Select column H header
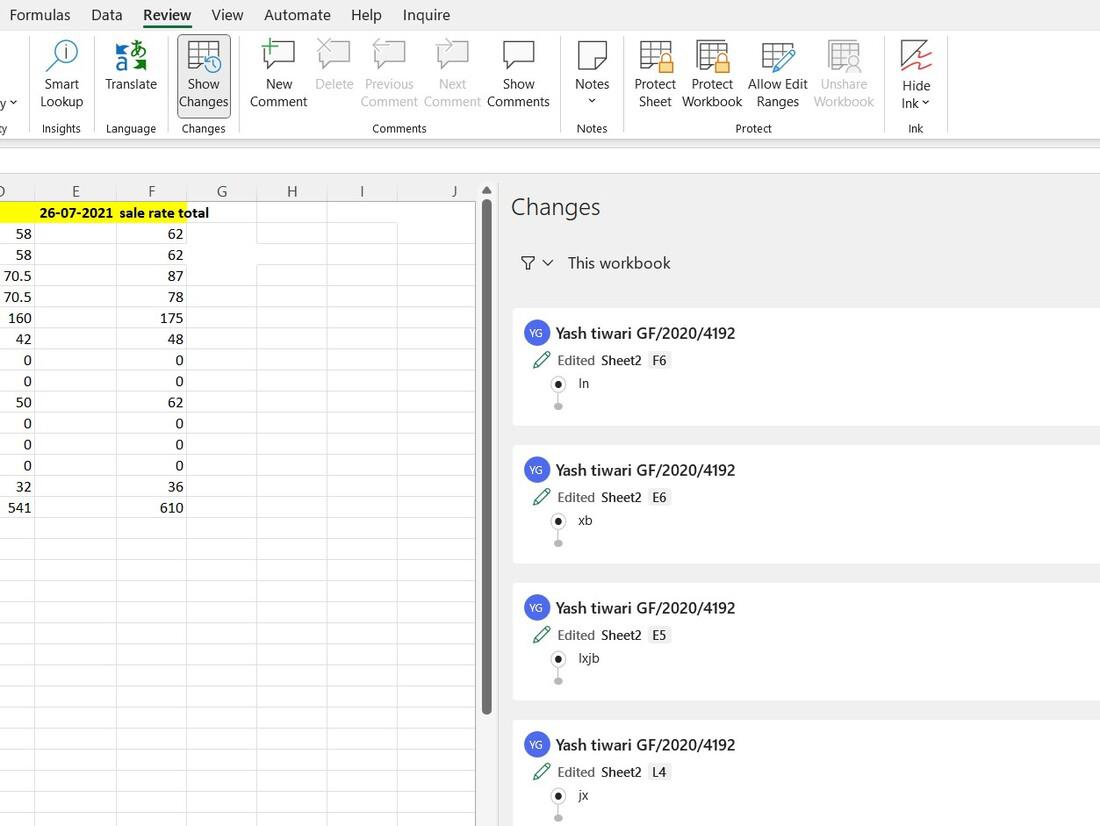The height and width of the screenshot is (826, 1100). click(x=292, y=192)
